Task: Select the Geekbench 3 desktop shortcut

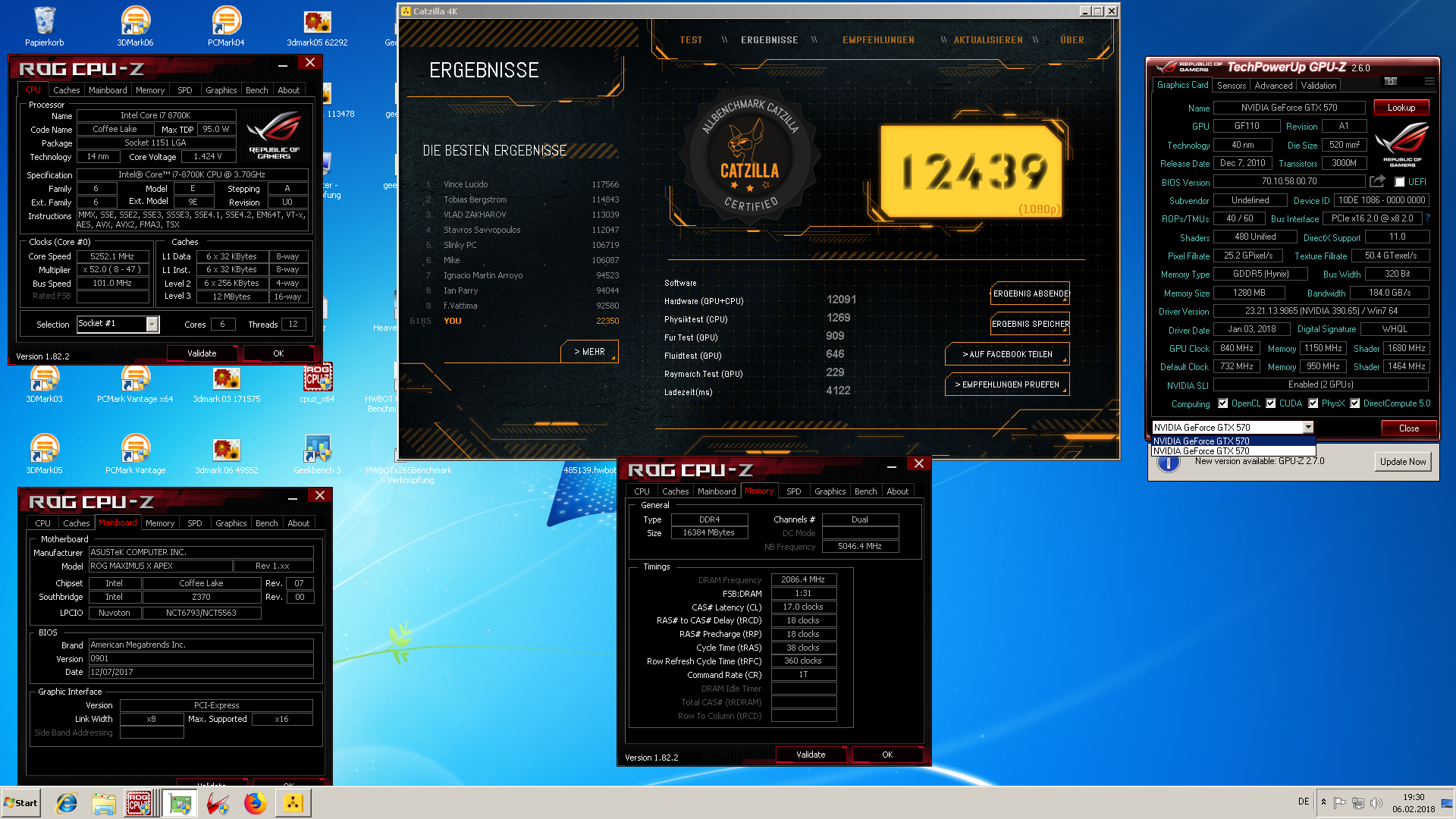Action: 317,453
